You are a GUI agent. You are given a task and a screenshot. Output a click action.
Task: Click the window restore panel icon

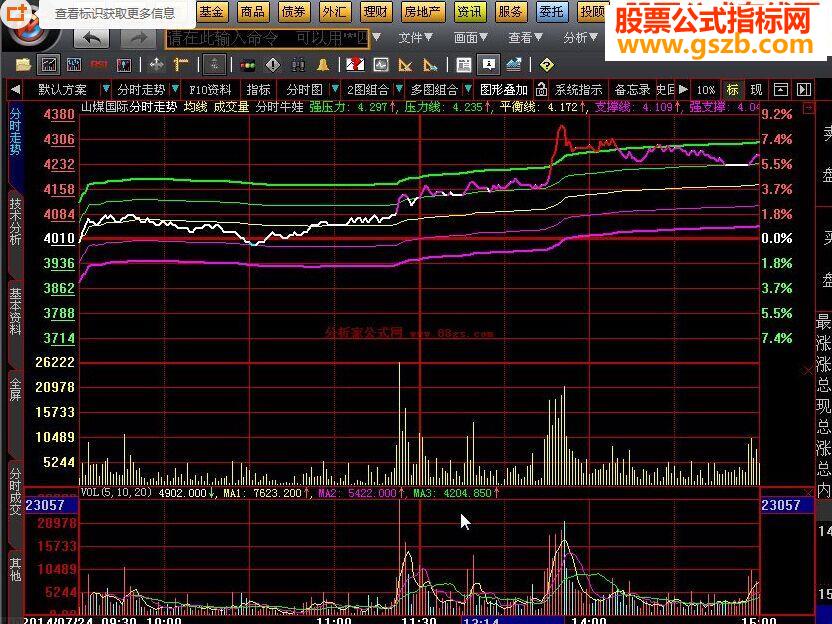point(781,89)
